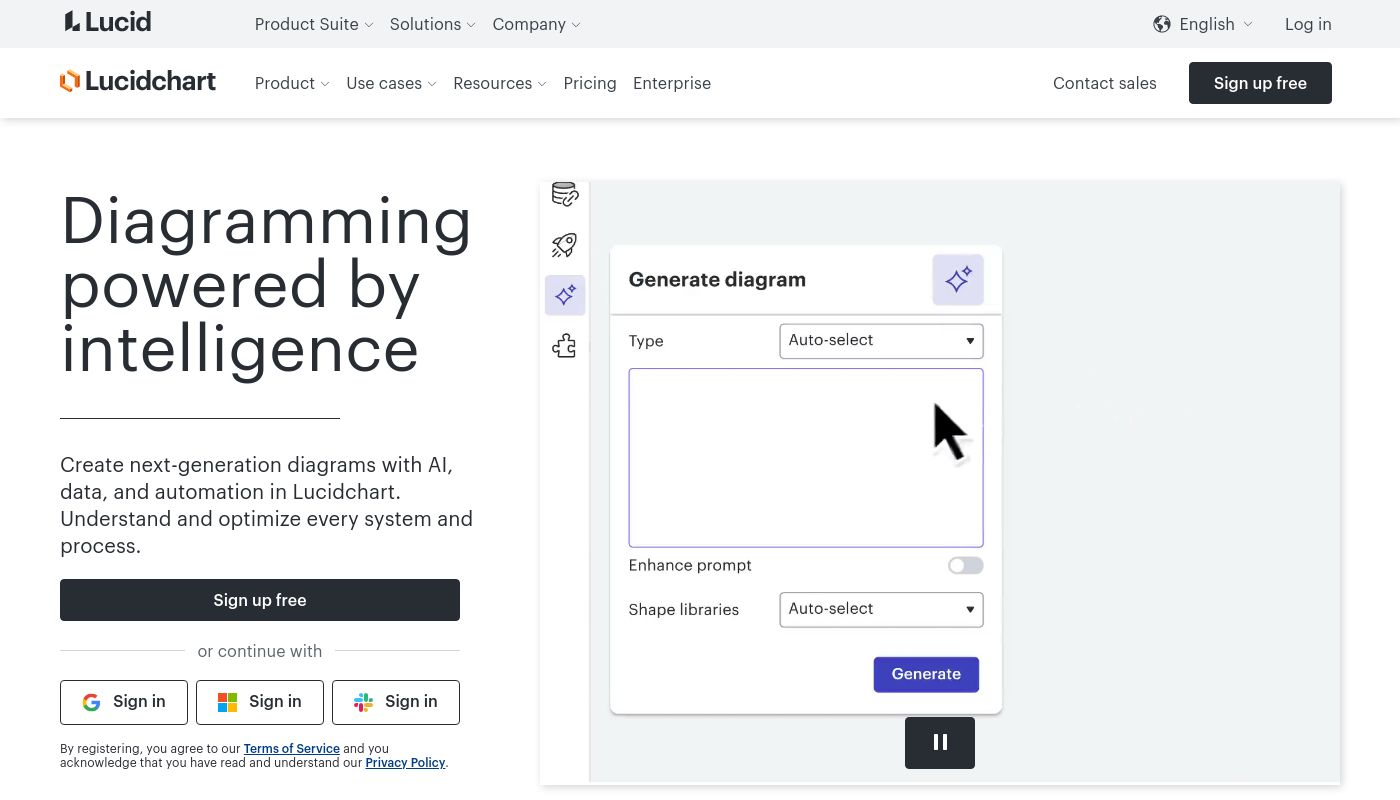Sign in with Slack
Image resolution: width=1400 pixels, height=800 pixels.
[396, 702]
